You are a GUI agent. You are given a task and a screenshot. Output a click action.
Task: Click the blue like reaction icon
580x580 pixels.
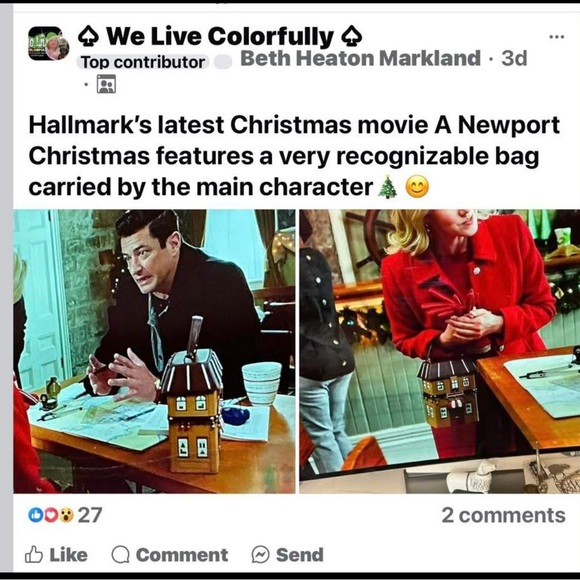pos(36,515)
